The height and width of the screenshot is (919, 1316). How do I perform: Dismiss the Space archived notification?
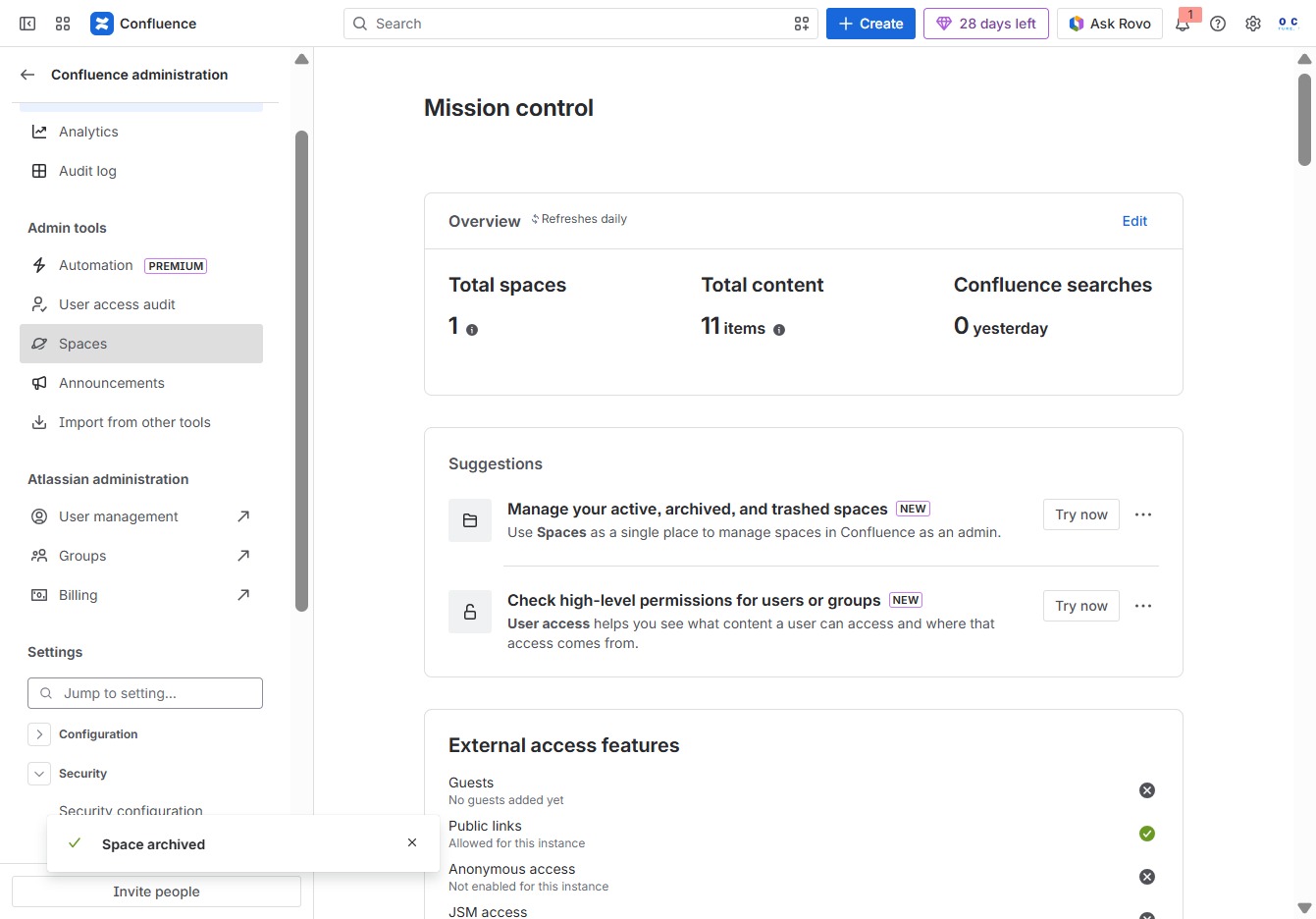[412, 842]
